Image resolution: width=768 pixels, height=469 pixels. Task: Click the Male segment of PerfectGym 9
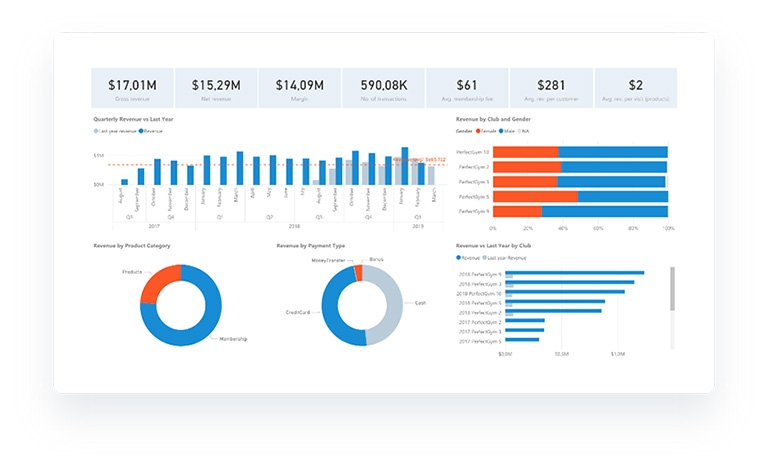pyautogui.click(x=605, y=211)
